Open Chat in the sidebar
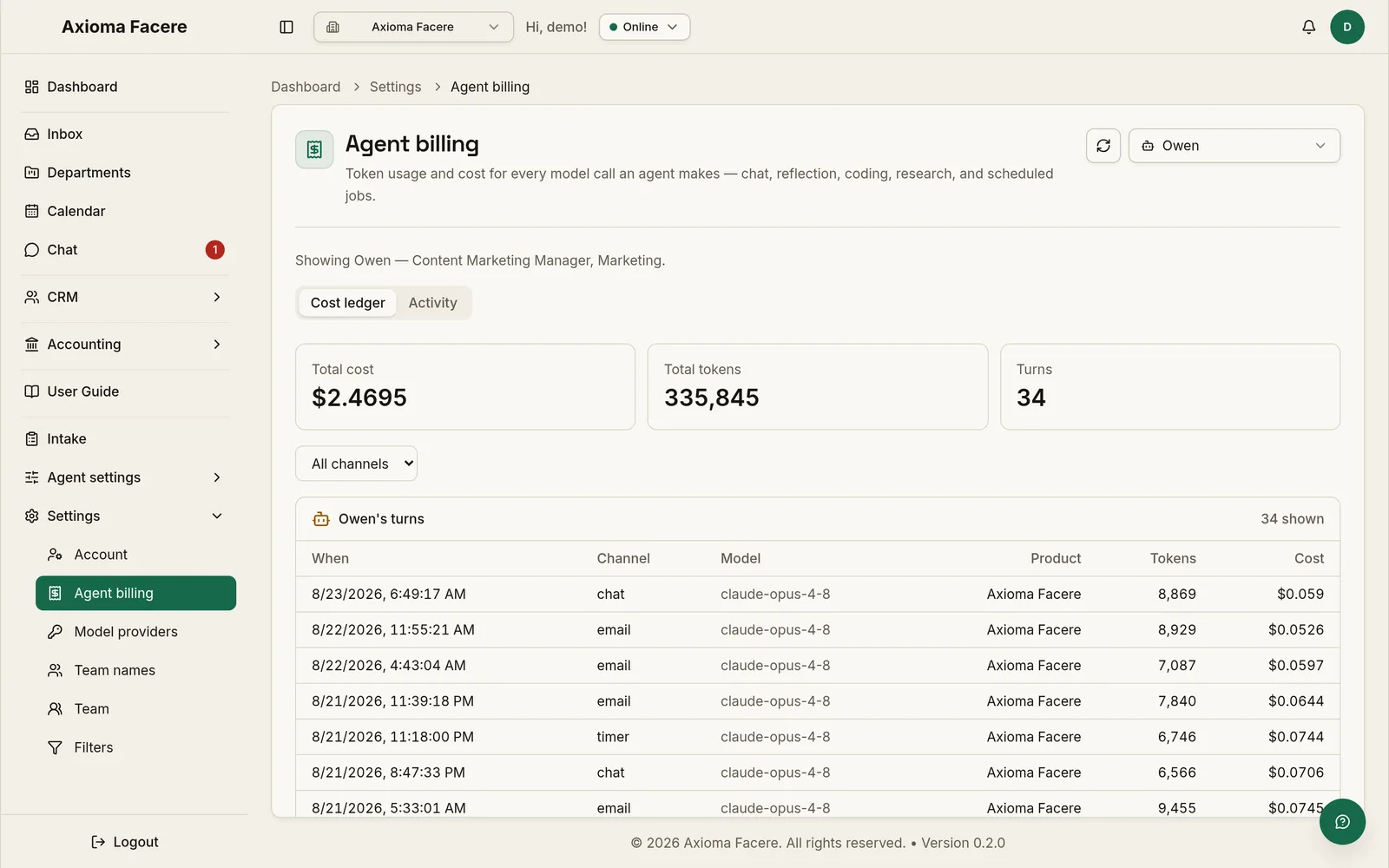 coord(126,250)
